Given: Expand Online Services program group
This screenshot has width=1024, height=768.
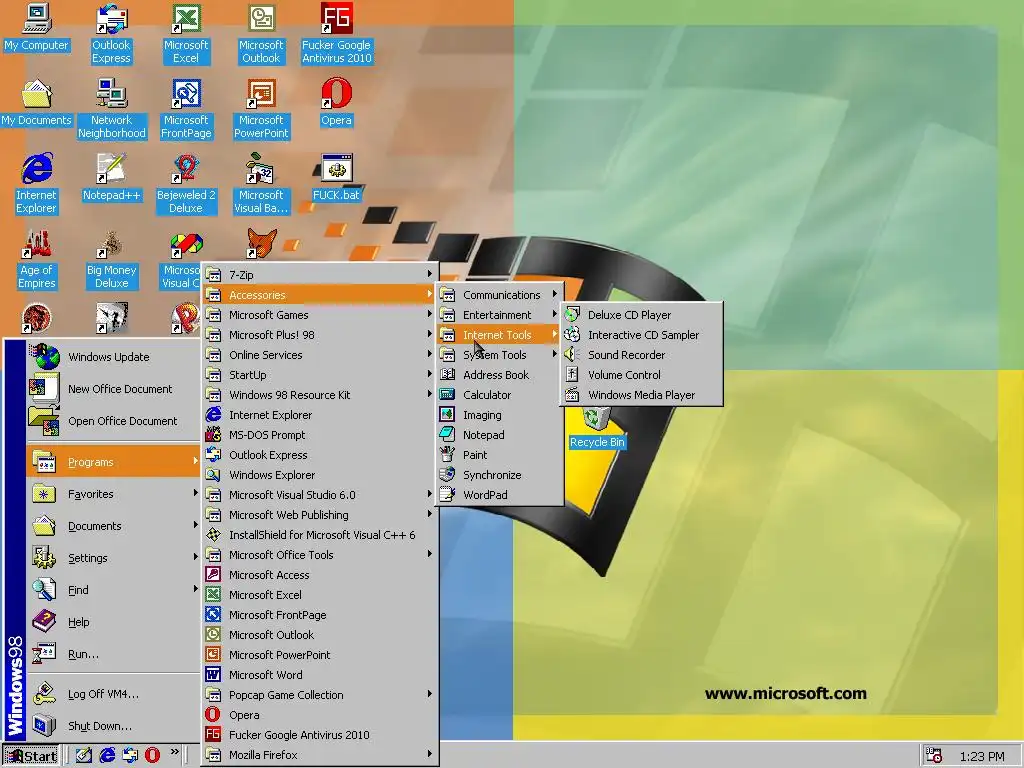Looking at the screenshot, I should click(x=319, y=355).
